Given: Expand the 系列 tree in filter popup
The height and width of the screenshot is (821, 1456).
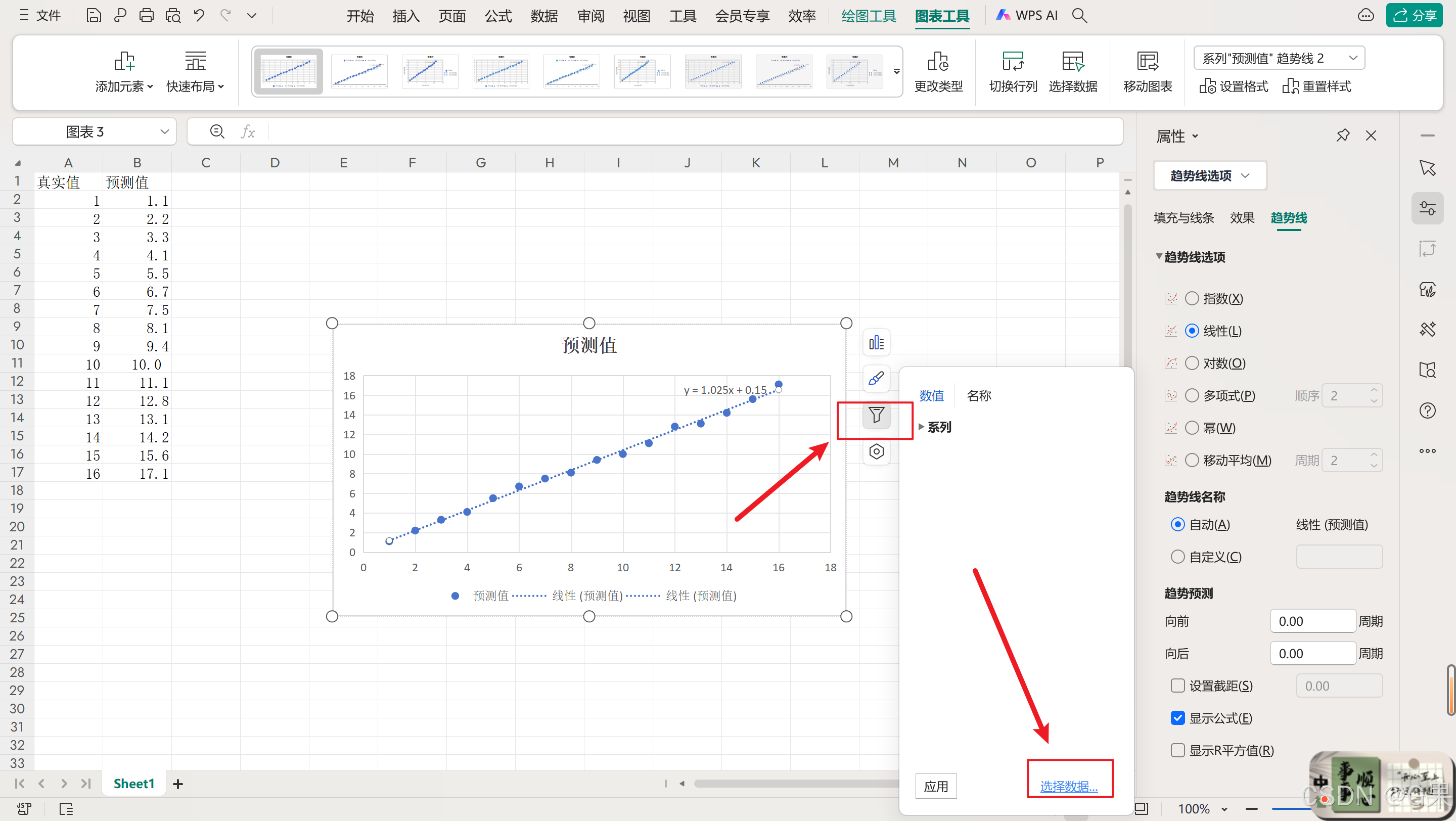Looking at the screenshot, I should pos(921,427).
